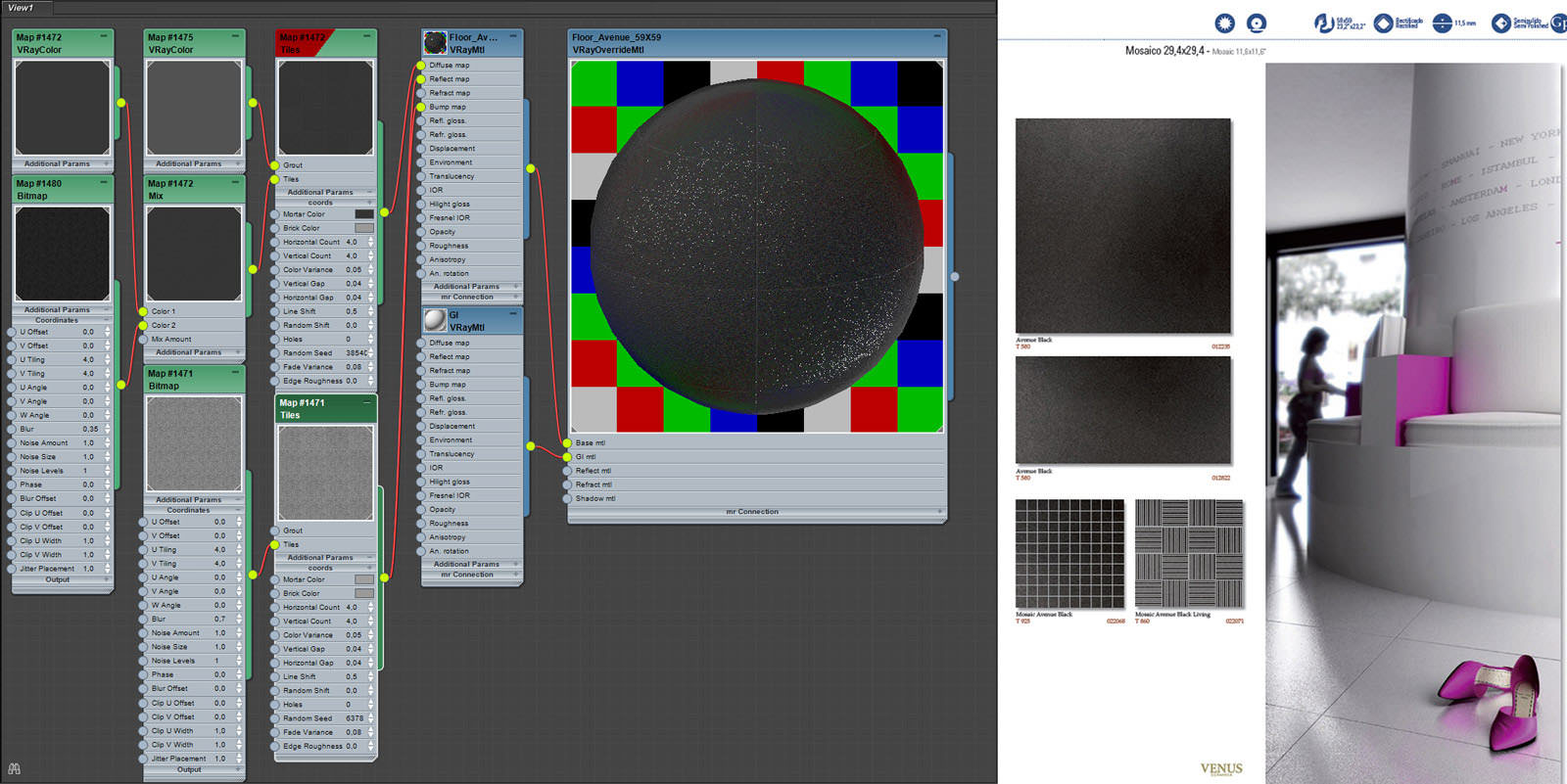The image size is (1567, 784).
Task: Click Horizontal Count spinner on red Map #1472 Tiles
Action: [x=370, y=242]
